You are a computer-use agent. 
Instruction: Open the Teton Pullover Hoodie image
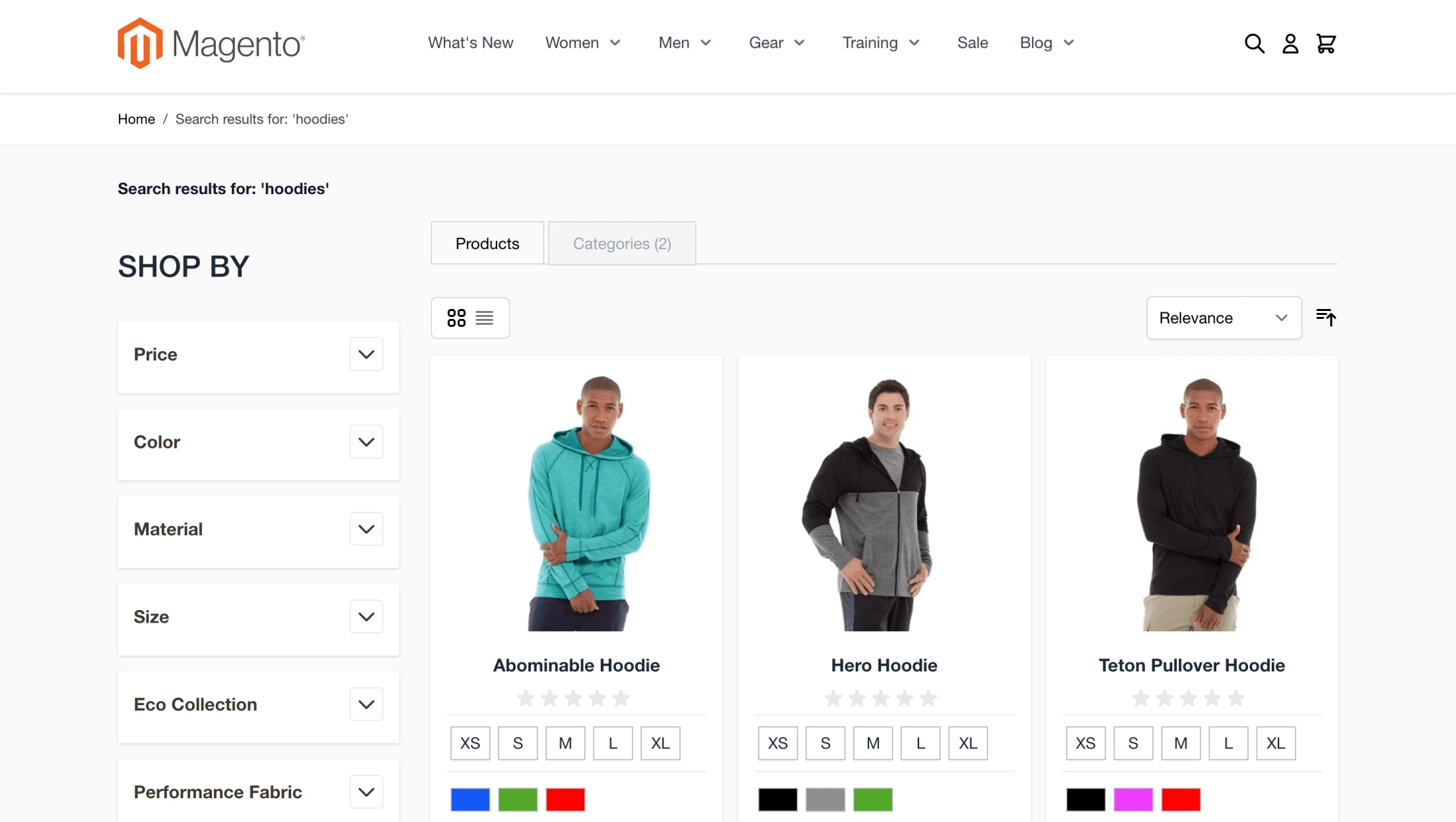click(1192, 503)
